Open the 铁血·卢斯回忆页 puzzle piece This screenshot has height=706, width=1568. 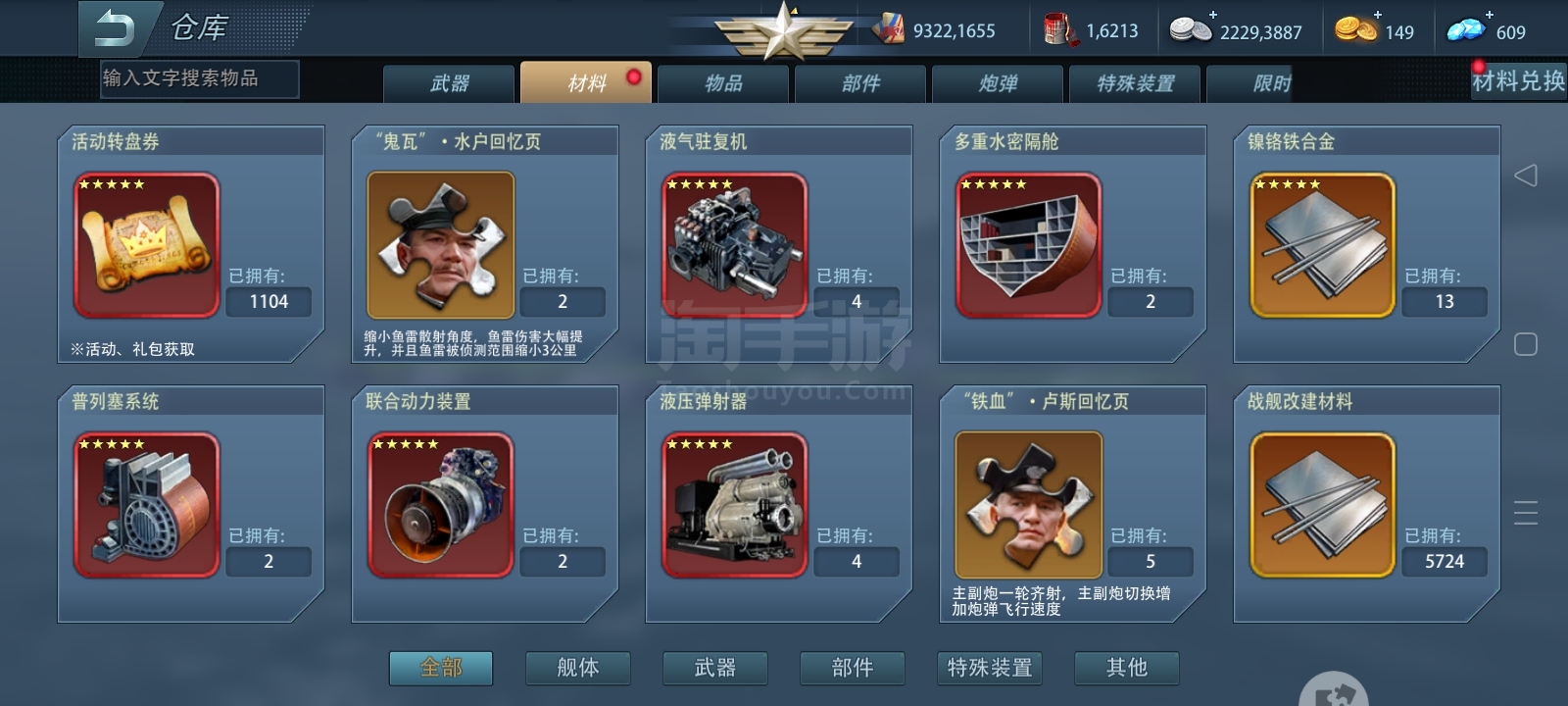[1029, 505]
